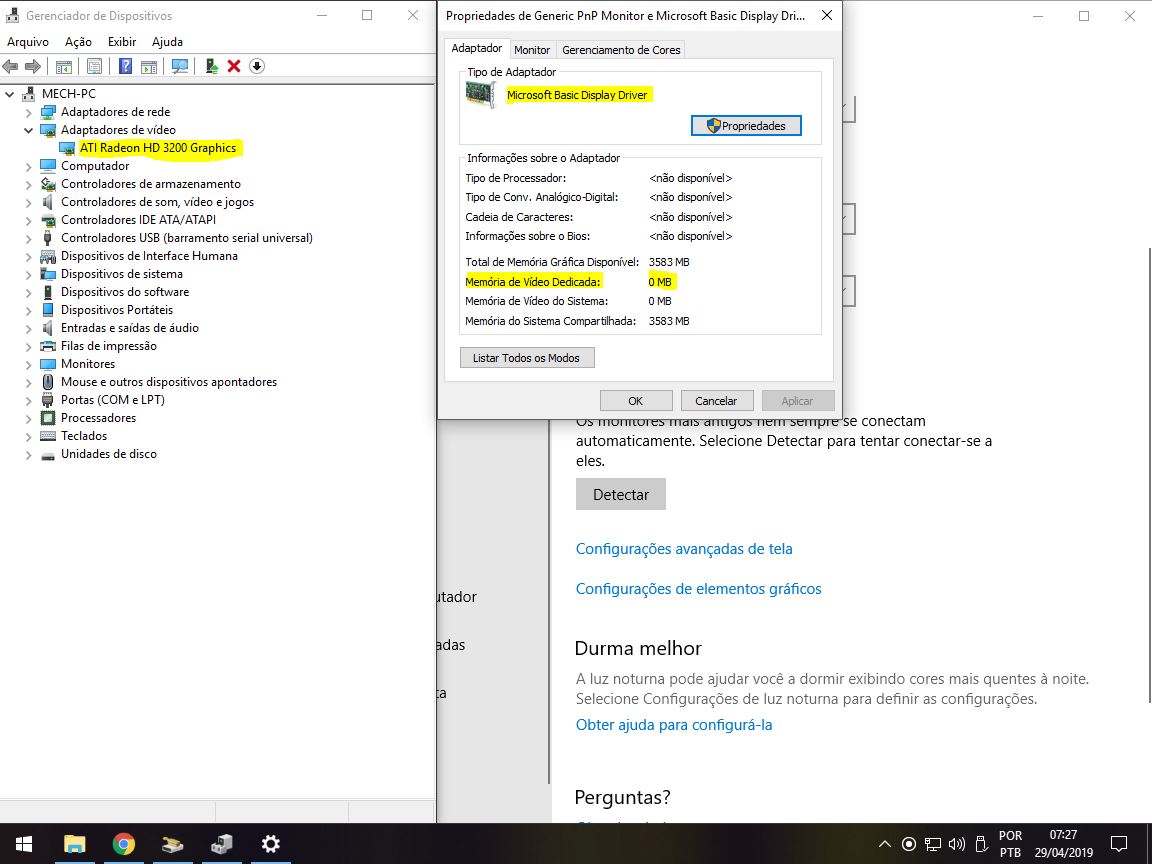Select Entradas e saídas de áudio
Viewport: 1152px width, 864px height.
tap(130, 328)
